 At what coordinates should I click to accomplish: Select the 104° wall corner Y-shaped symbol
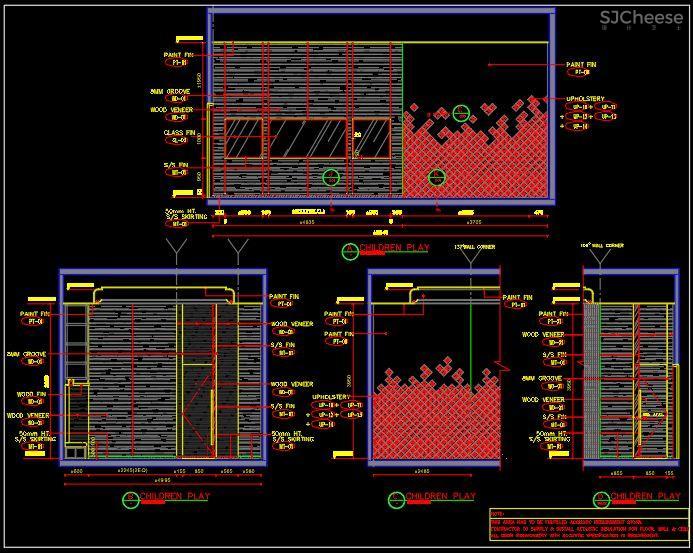[600, 257]
